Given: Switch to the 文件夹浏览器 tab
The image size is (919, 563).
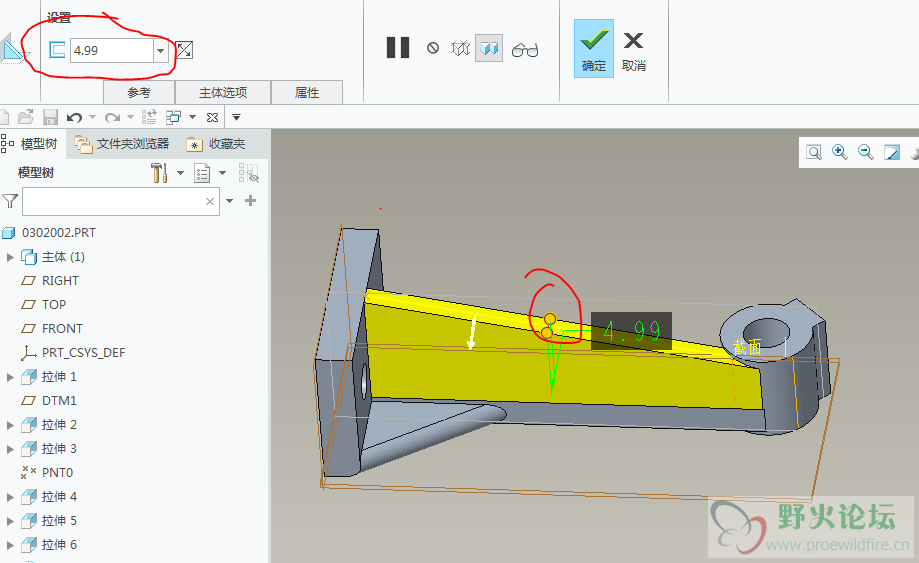Looking at the screenshot, I should click(122, 144).
